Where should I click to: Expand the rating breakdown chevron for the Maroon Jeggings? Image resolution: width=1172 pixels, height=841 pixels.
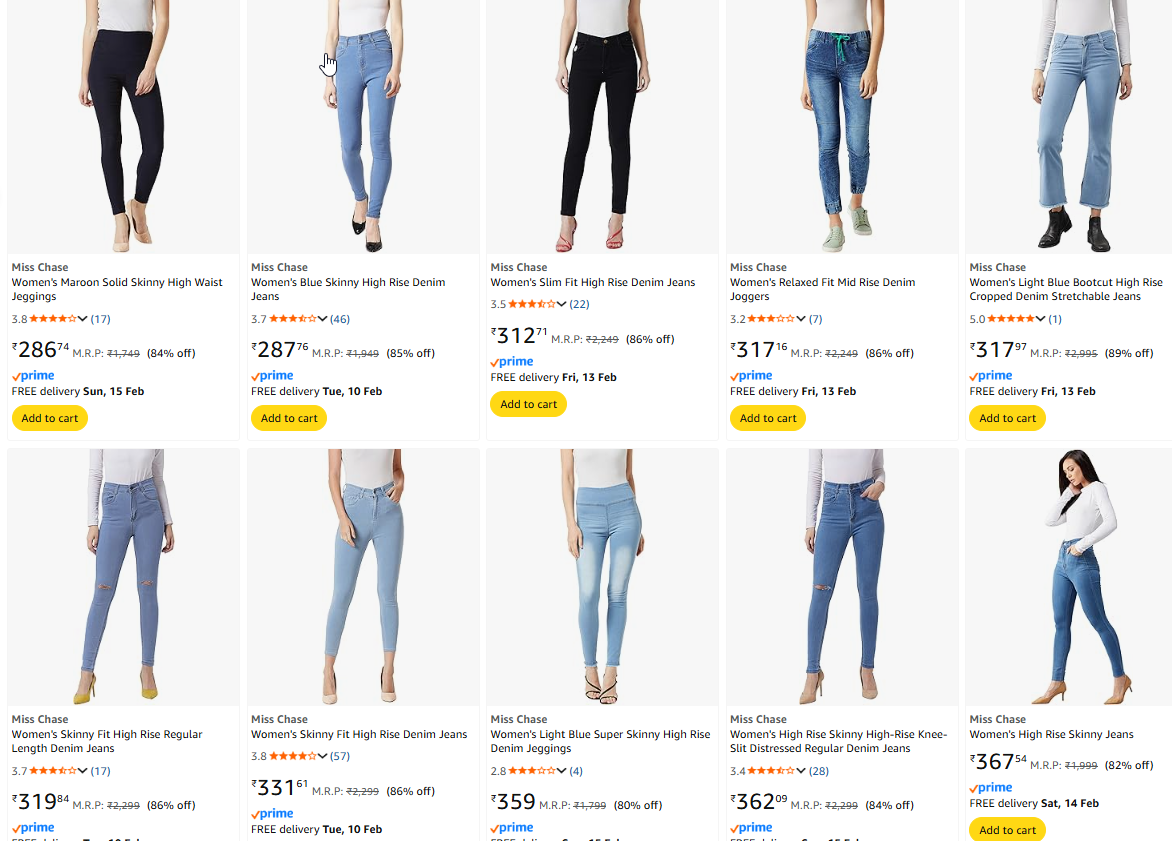coord(82,319)
